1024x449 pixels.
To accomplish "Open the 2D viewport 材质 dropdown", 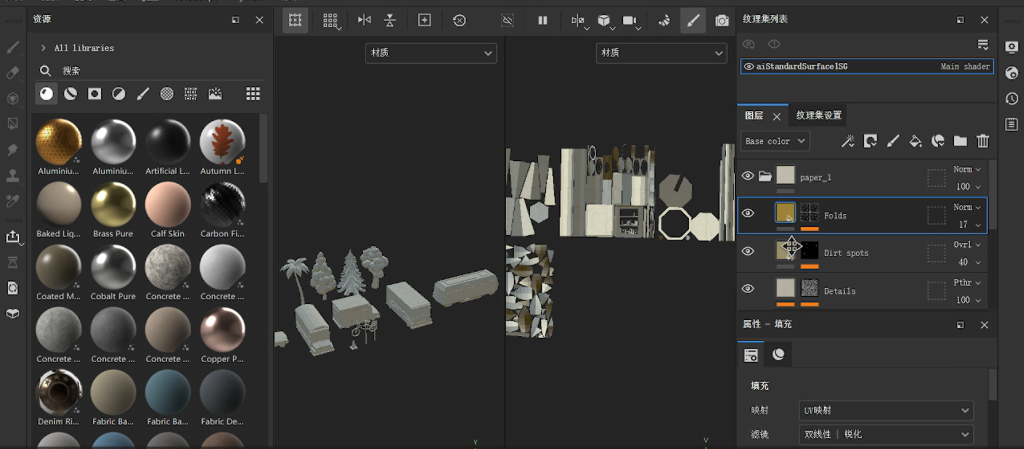I will pos(662,54).
